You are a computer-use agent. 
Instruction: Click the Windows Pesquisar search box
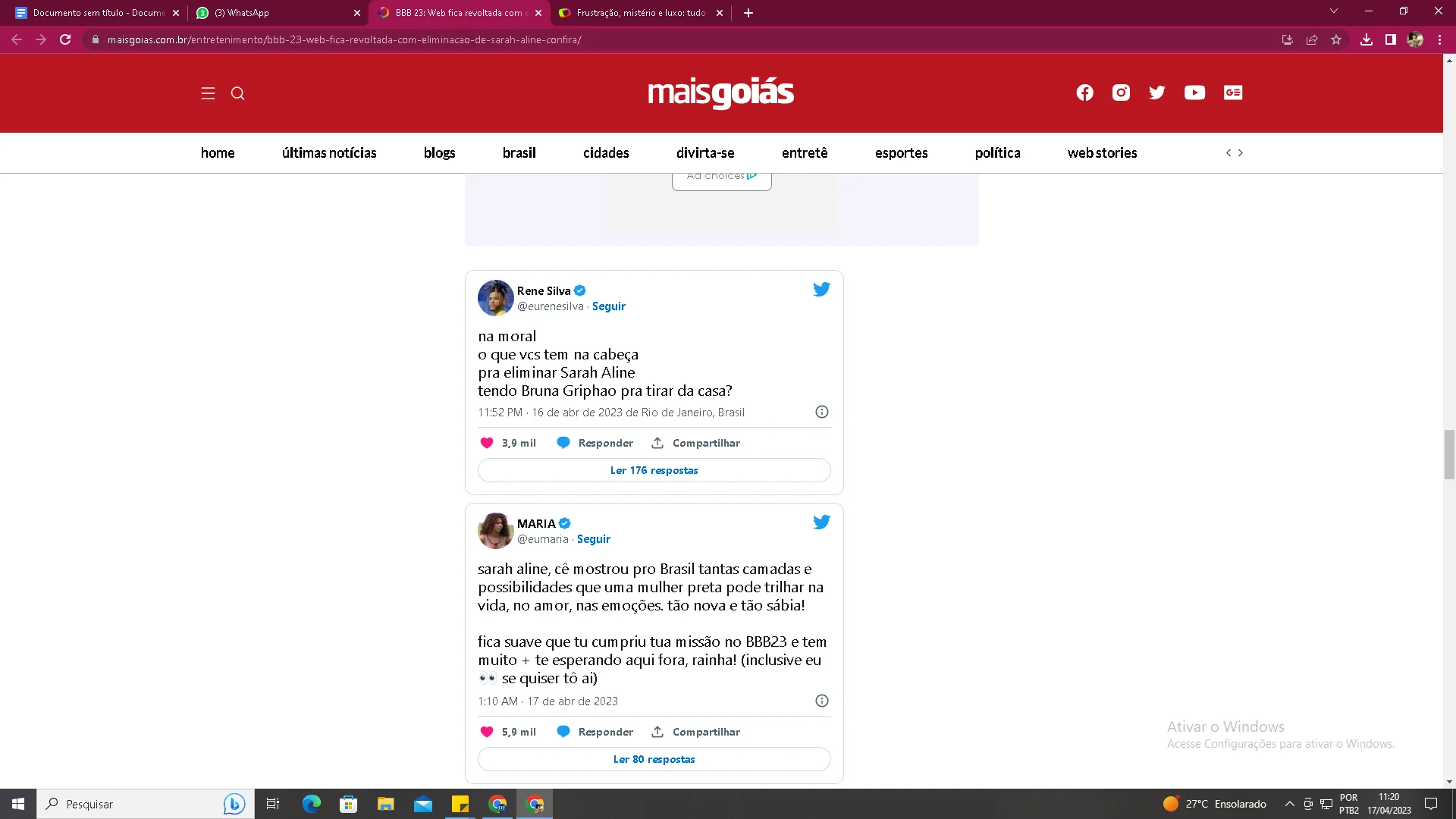point(146,804)
